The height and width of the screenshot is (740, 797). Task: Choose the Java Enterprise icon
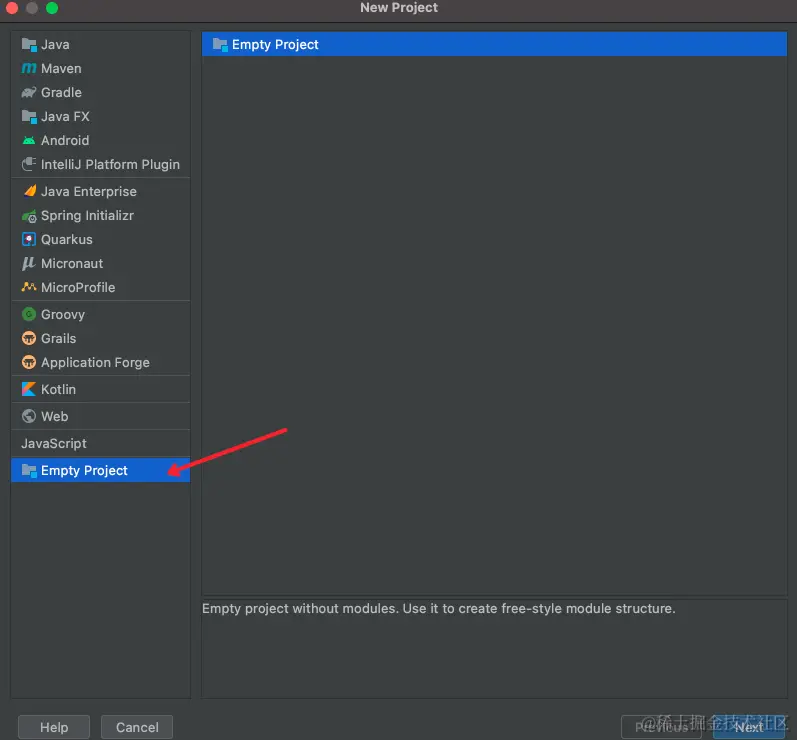click(x=30, y=191)
